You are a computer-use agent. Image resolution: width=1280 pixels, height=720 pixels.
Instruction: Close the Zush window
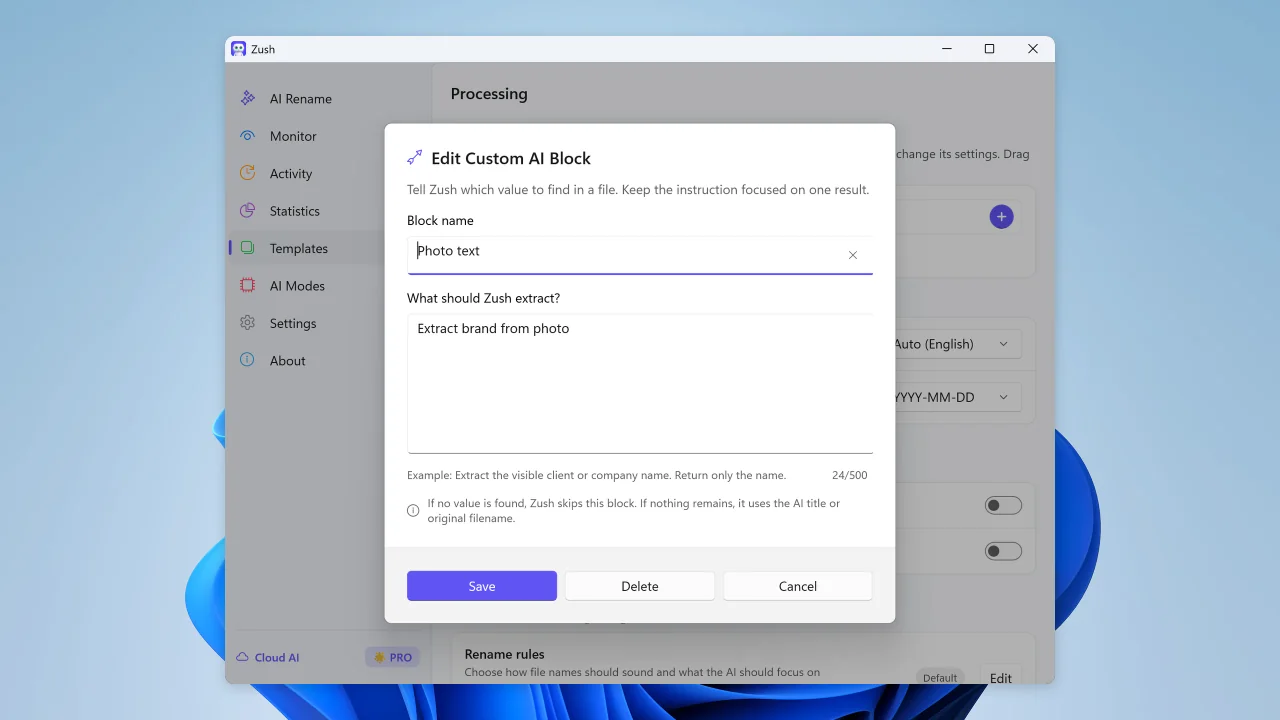[1033, 49]
